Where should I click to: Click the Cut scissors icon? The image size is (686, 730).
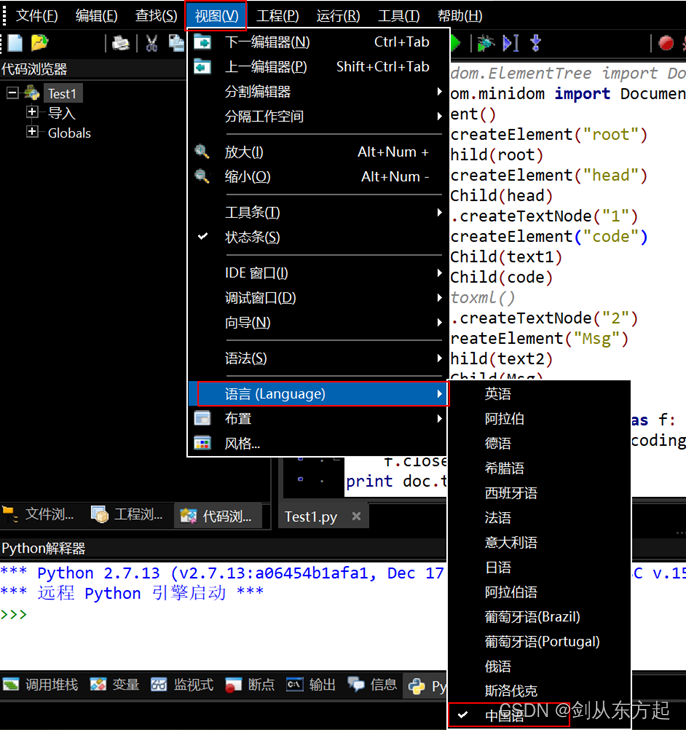(x=151, y=43)
